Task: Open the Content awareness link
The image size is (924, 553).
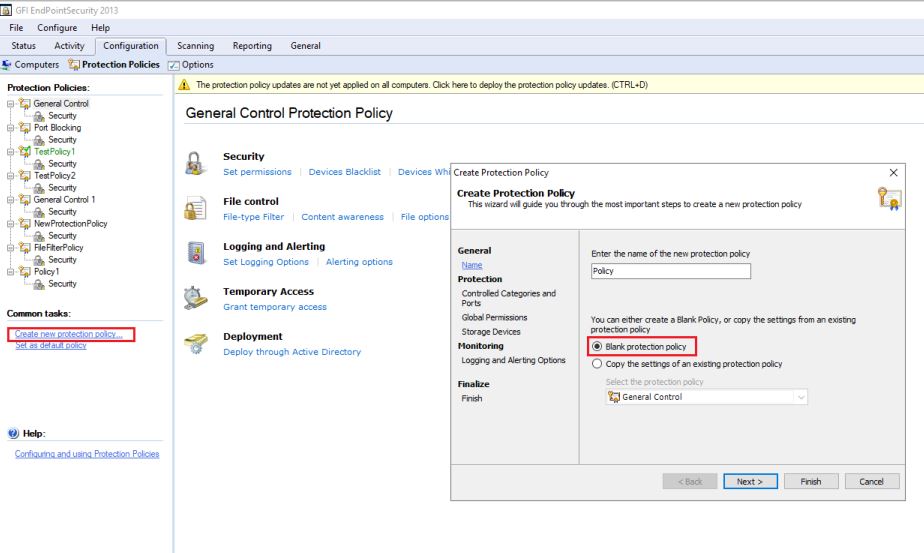Action: pyautogui.click(x=342, y=217)
